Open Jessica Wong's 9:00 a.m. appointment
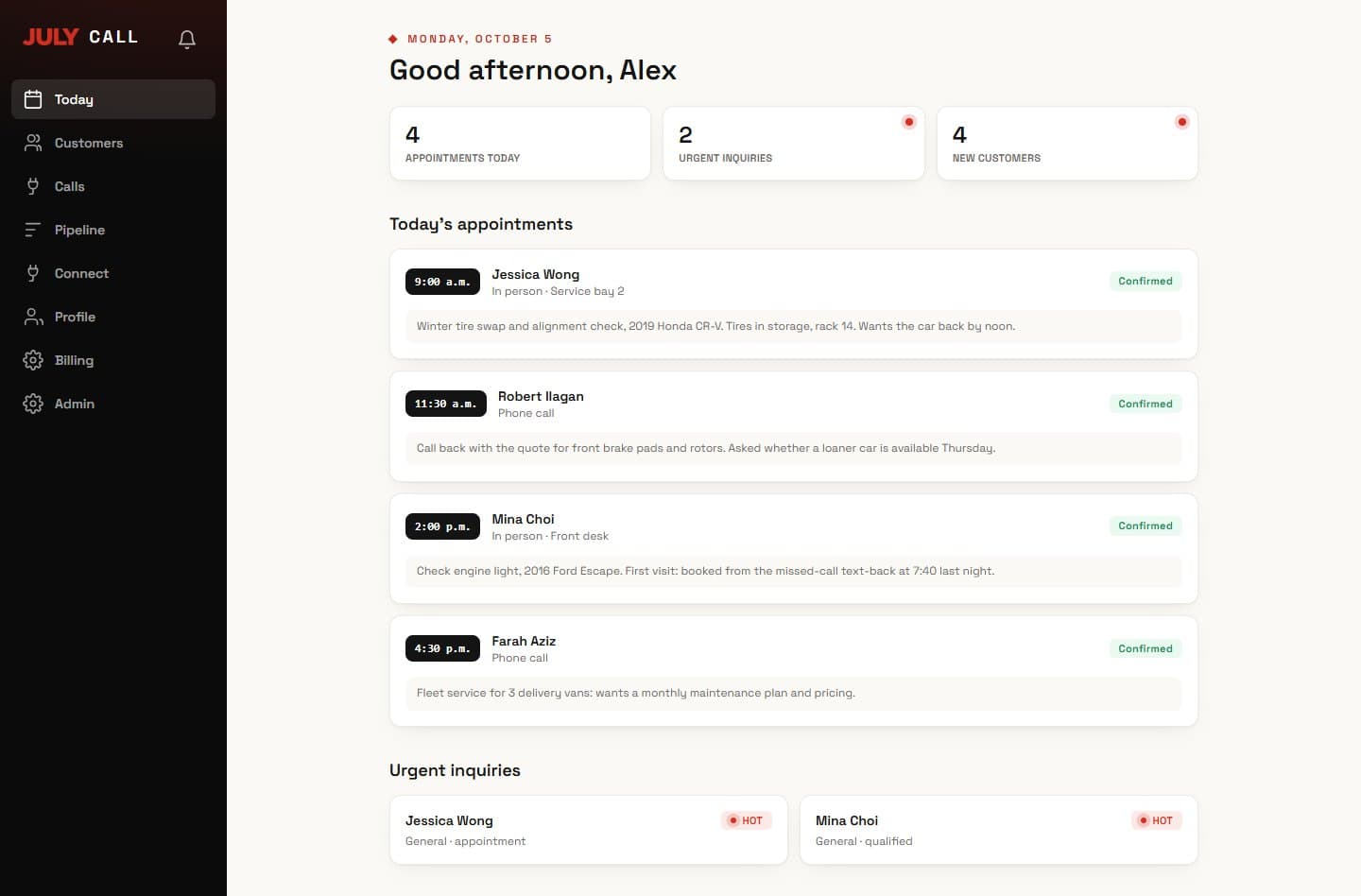Screen dimensions: 1361x896 pyautogui.click(x=794, y=304)
